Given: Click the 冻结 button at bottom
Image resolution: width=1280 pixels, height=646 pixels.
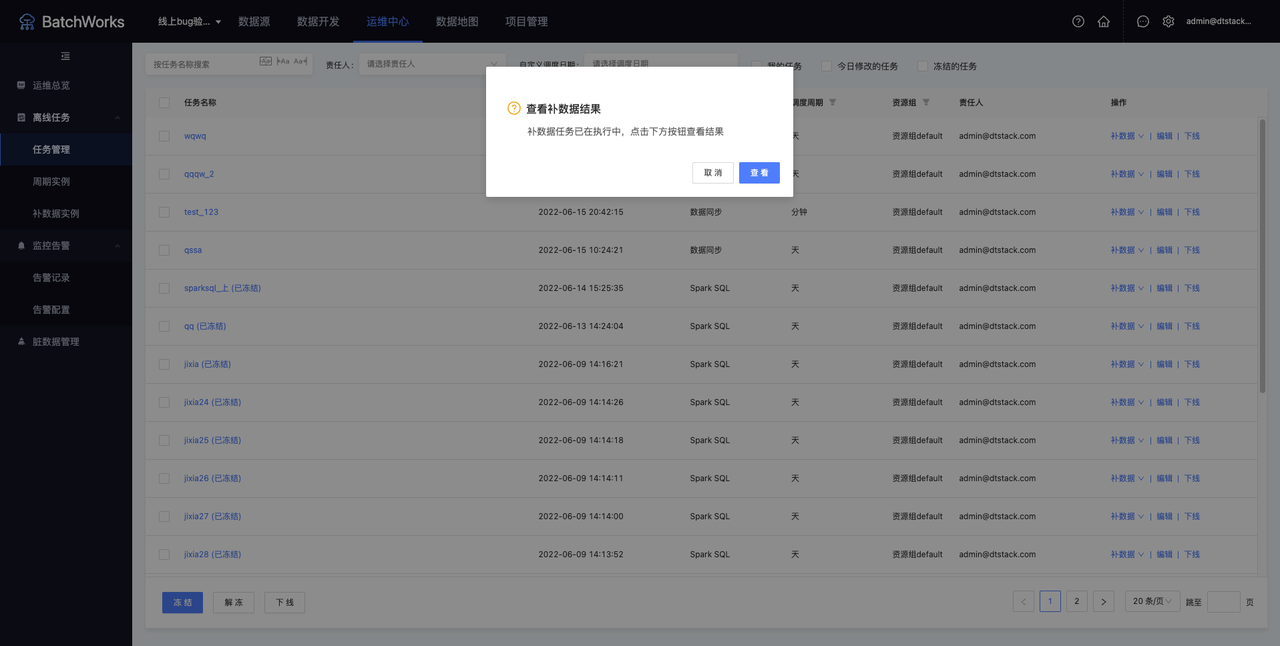Looking at the screenshot, I should coord(182,603).
